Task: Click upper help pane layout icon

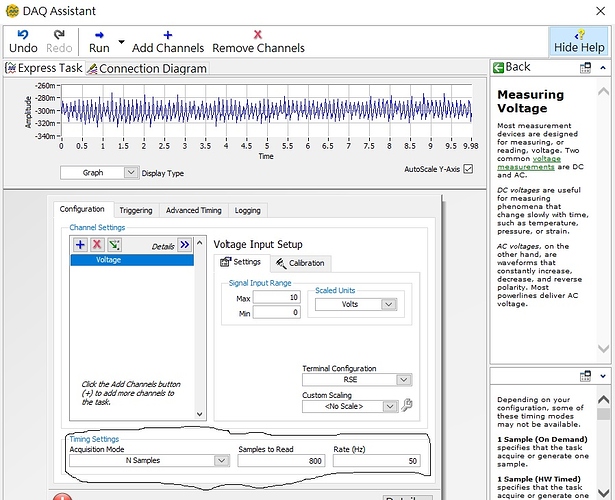Action: coord(585,68)
